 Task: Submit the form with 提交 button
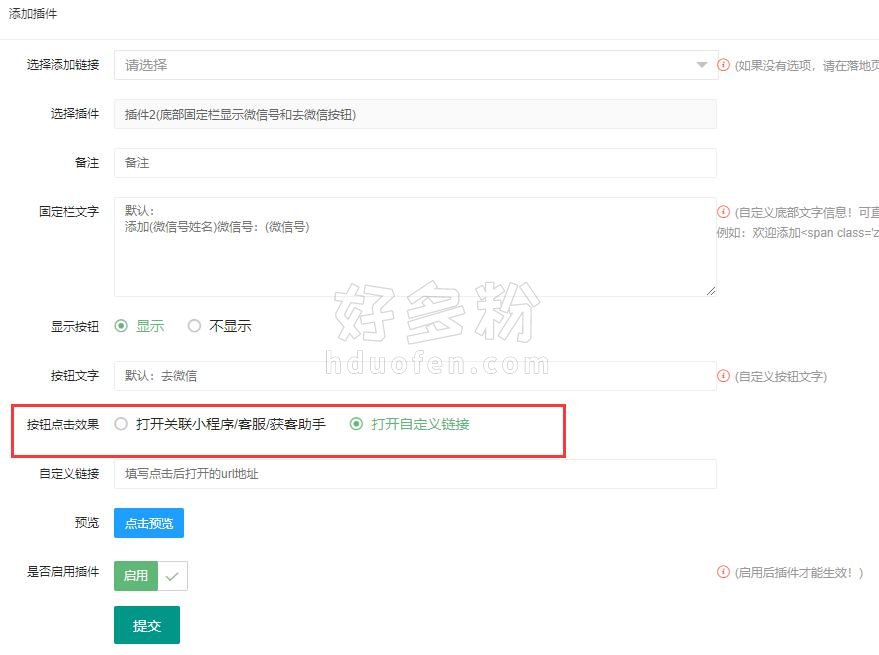point(147,625)
